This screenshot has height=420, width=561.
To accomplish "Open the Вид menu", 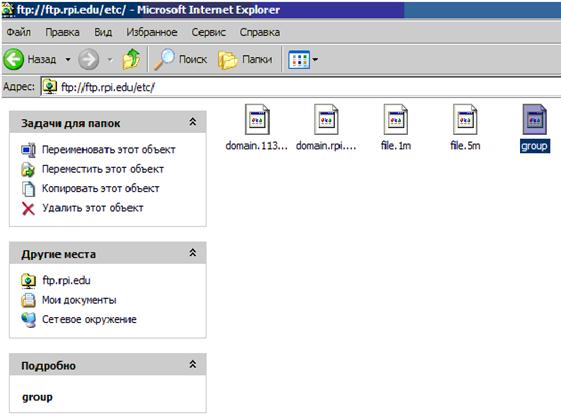I will (103, 32).
